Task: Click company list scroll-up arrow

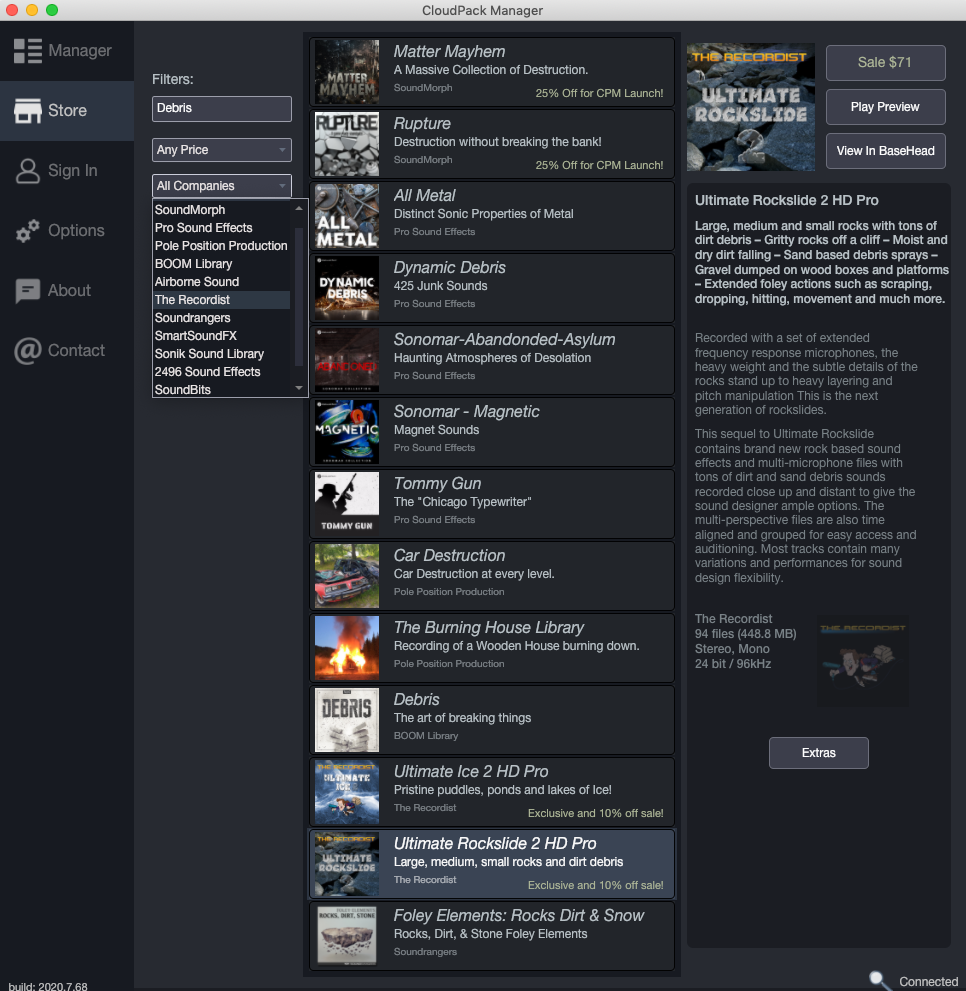Action: tap(299, 208)
